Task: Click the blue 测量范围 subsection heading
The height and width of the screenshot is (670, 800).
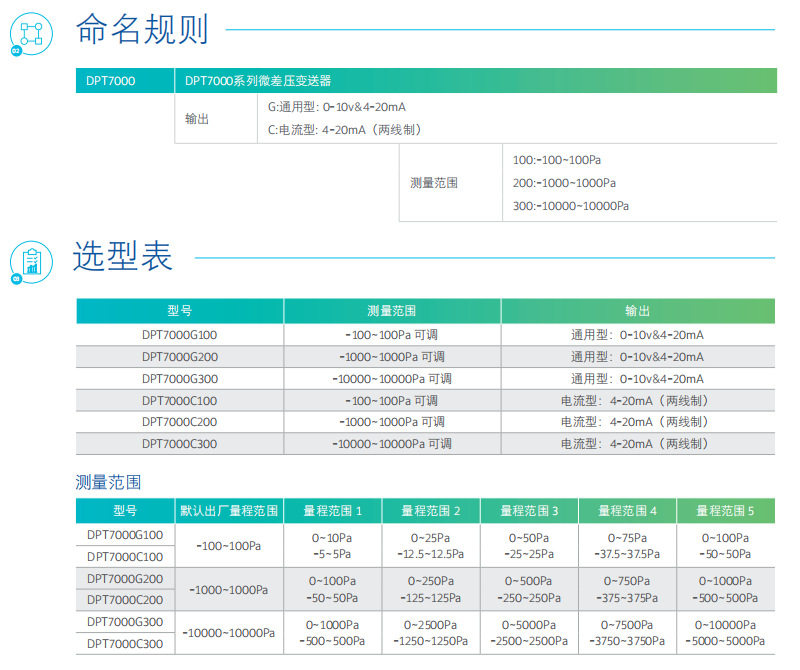Action: [x=108, y=482]
